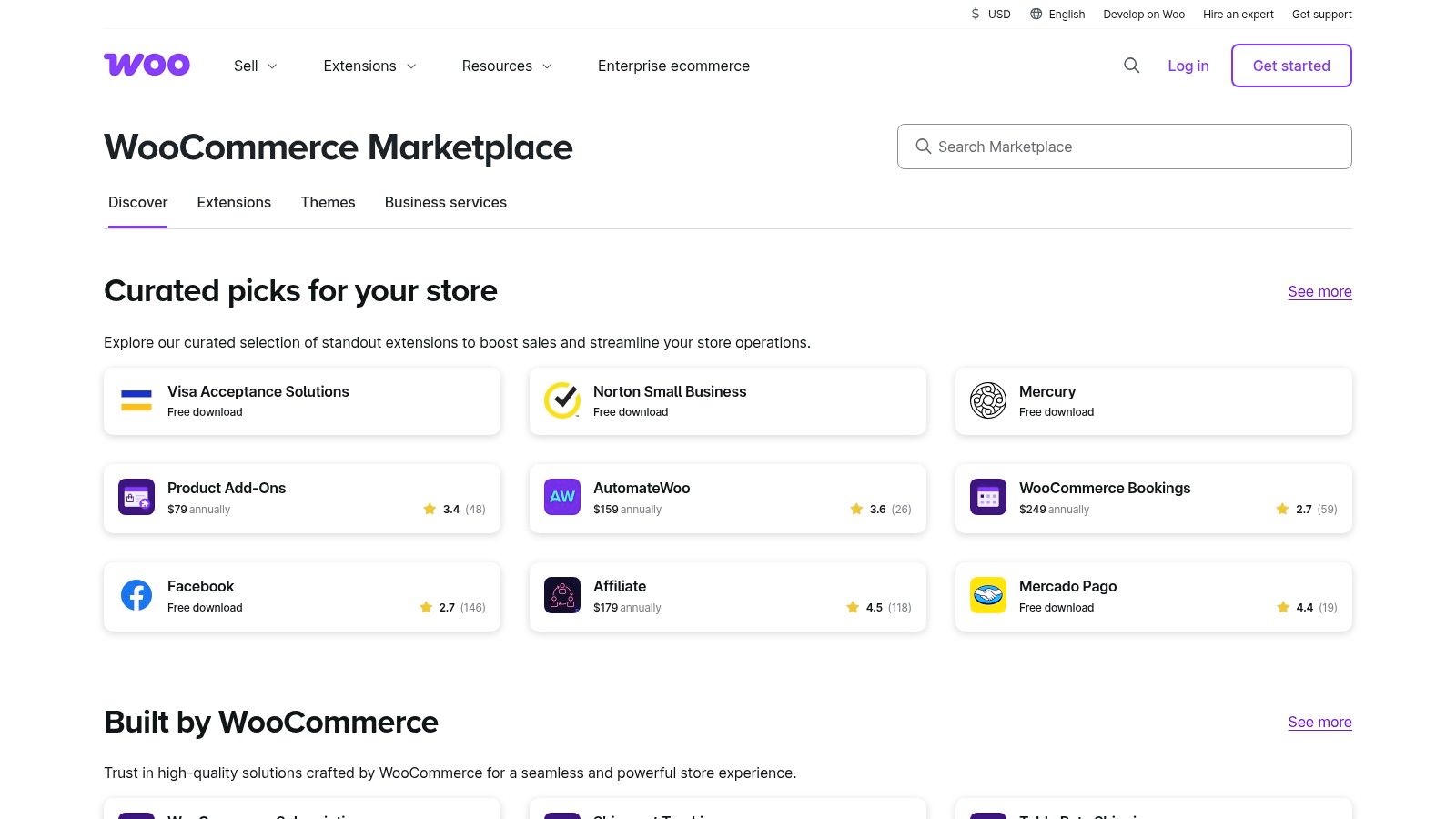The width and height of the screenshot is (1456, 819).
Task: Click the Facebook app icon
Action: (x=136, y=595)
